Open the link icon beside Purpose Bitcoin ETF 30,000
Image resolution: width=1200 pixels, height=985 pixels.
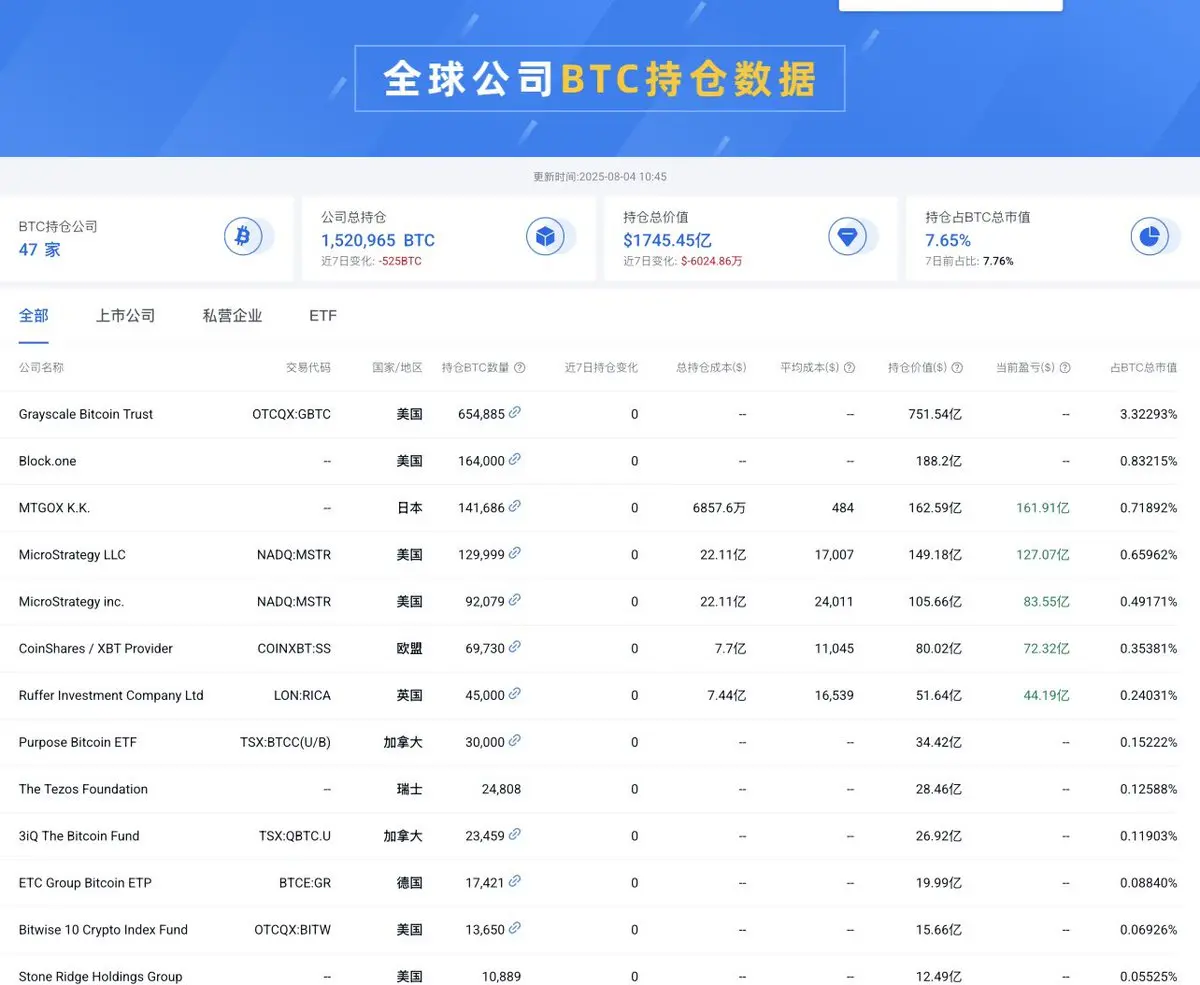(x=515, y=741)
